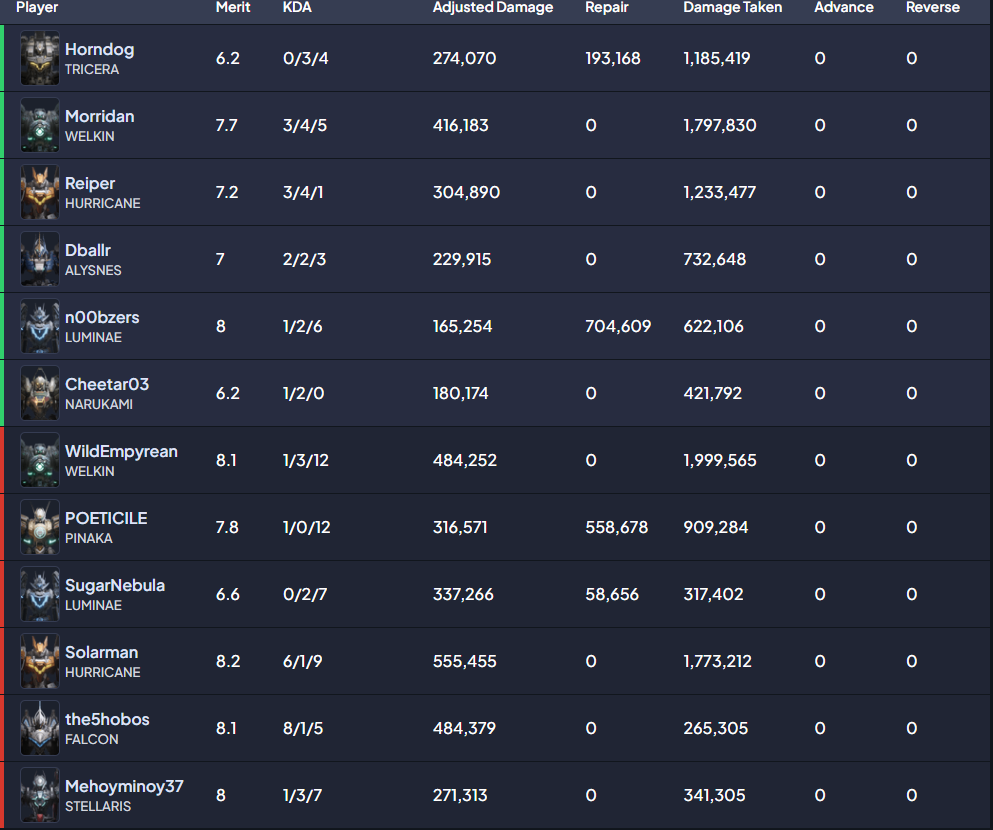The image size is (993, 830).
Task: Select adjusted damage value 555,455
Action: (x=464, y=662)
